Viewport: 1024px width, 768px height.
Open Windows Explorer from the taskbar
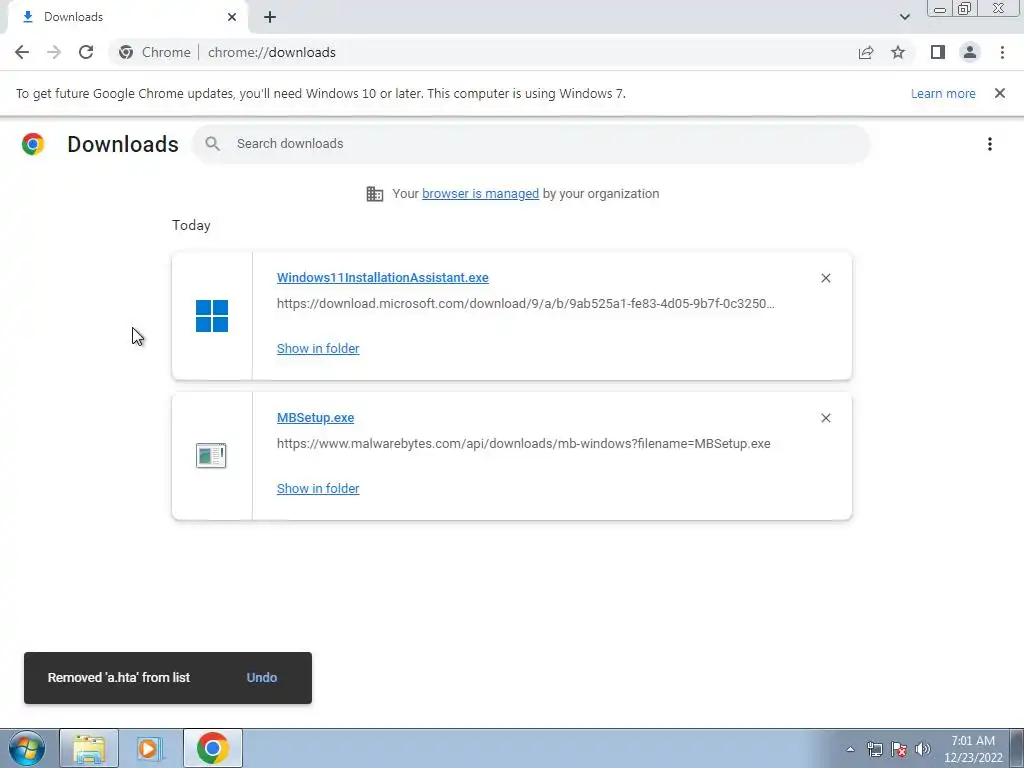[89, 748]
